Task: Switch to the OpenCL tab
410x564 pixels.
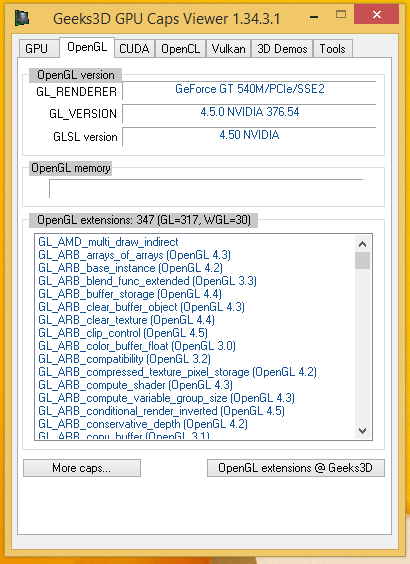Action: tap(180, 49)
